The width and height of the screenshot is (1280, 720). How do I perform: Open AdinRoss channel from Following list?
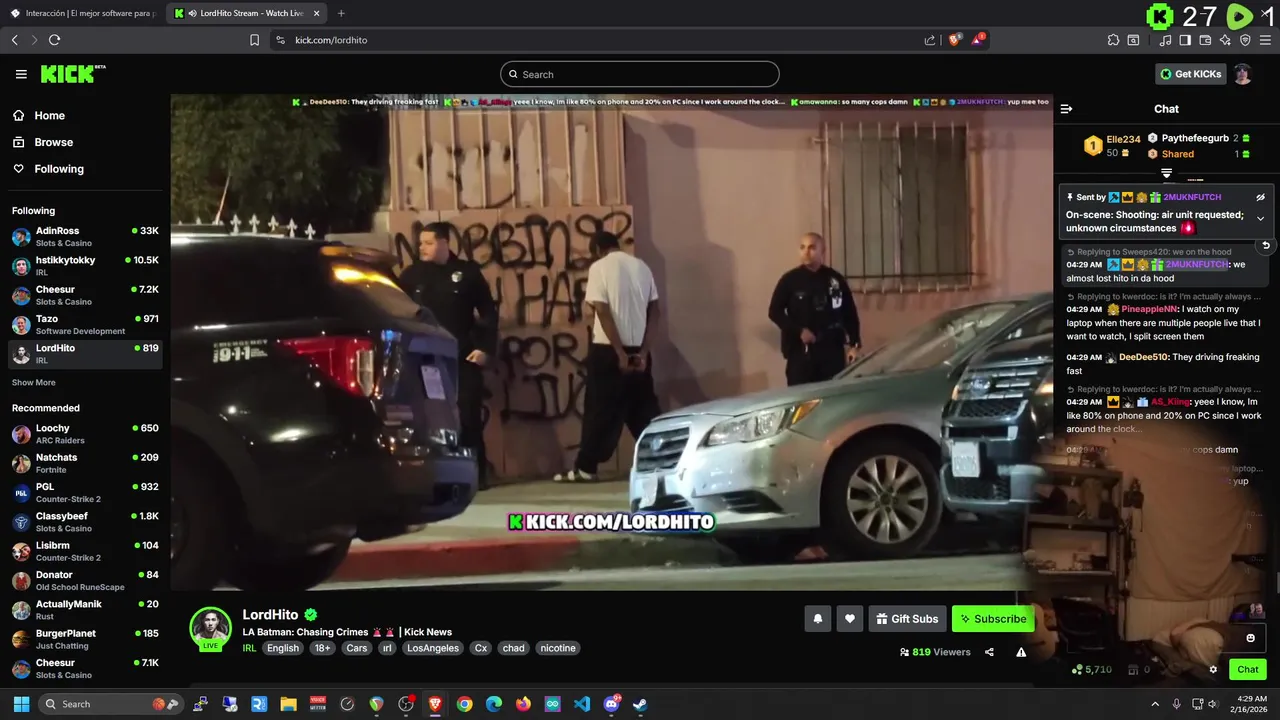click(85, 236)
